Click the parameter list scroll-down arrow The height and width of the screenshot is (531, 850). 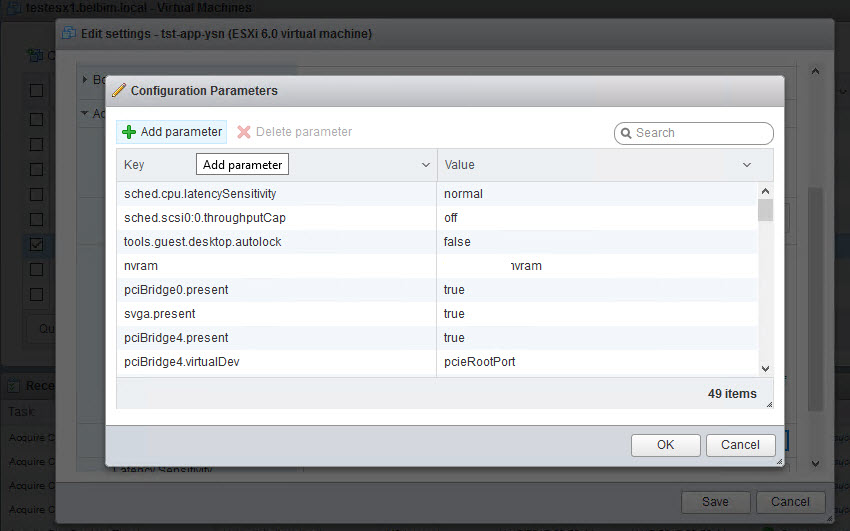coord(765,369)
